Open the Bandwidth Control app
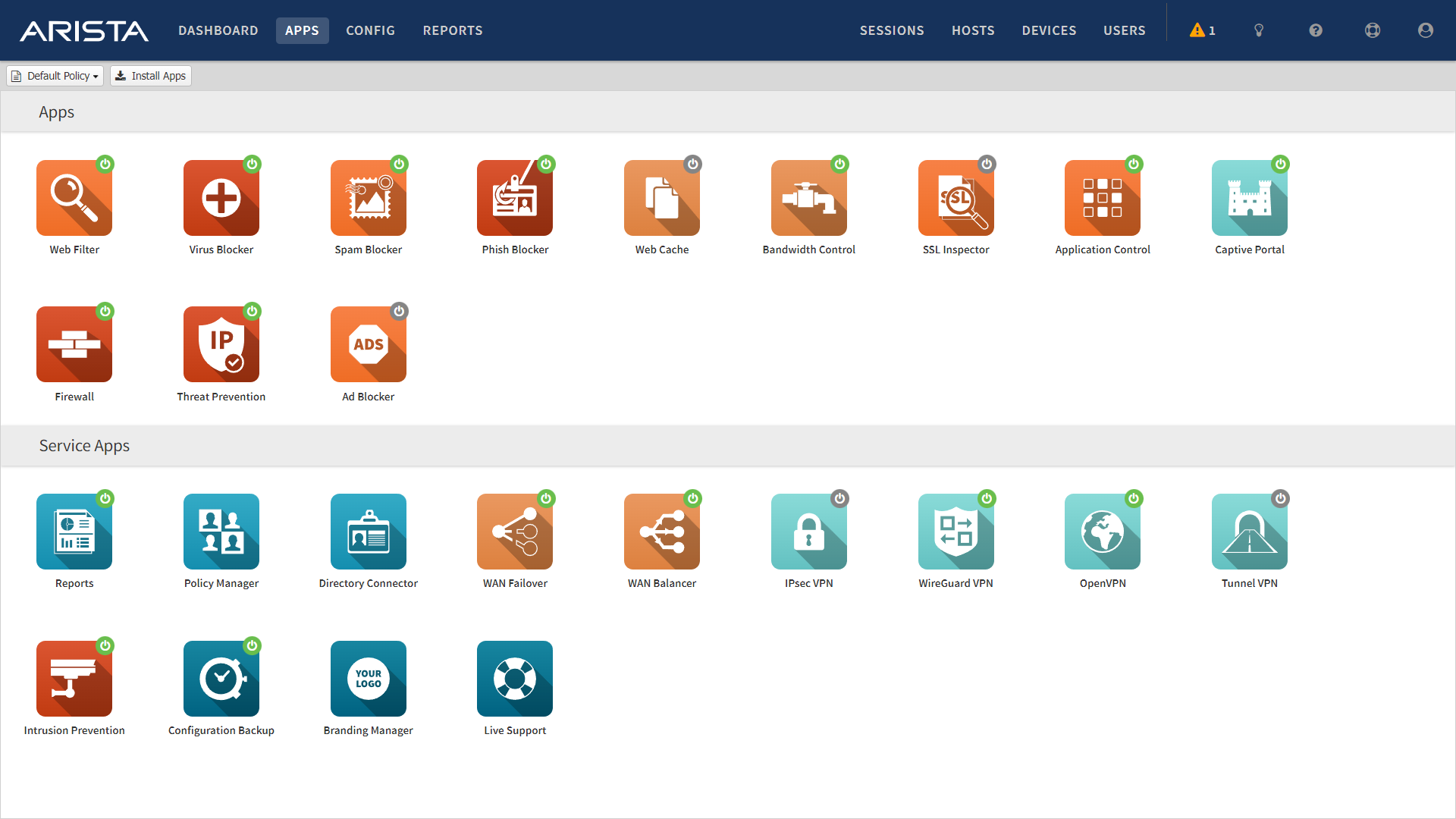Image resolution: width=1456 pixels, height=819 pixels. pyautogui.click(x=808, y=198)
